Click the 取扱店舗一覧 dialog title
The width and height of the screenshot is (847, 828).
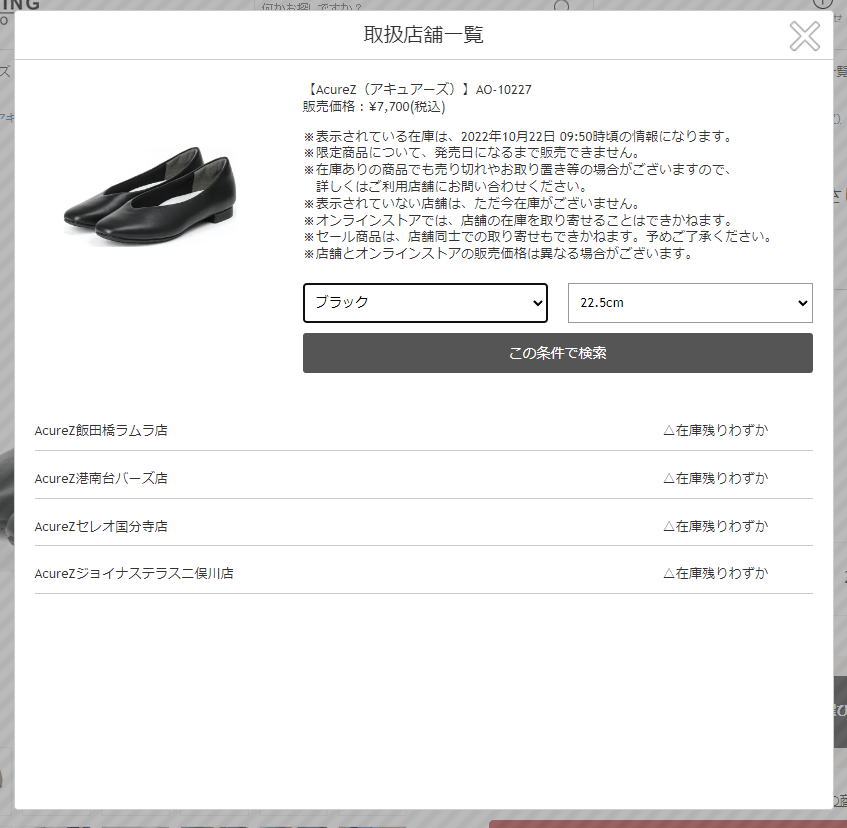(423, 36)
